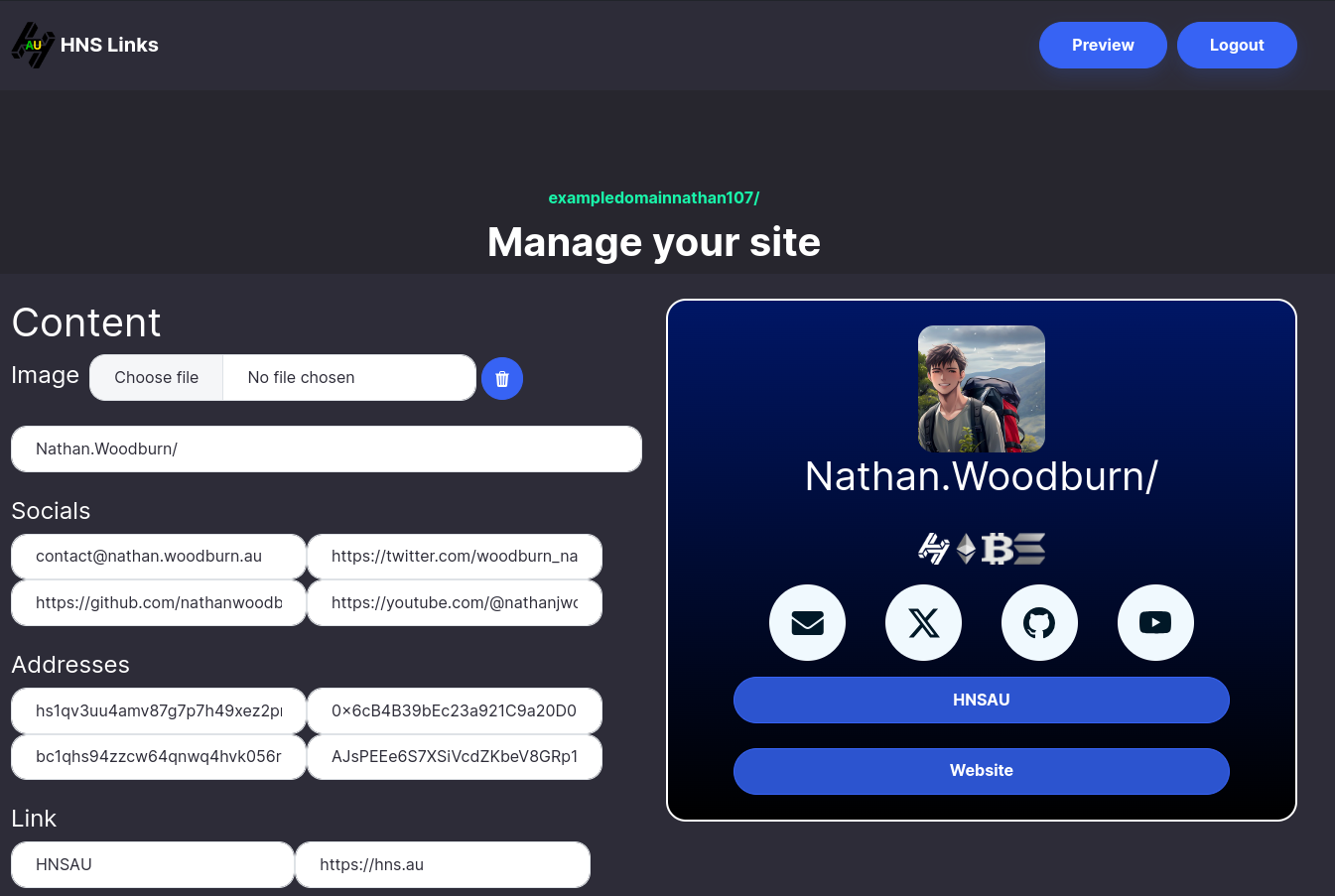Open the exampledomainnathan107/ domain link
This screenshot has height=896, width=1335.
click(653, 197)
